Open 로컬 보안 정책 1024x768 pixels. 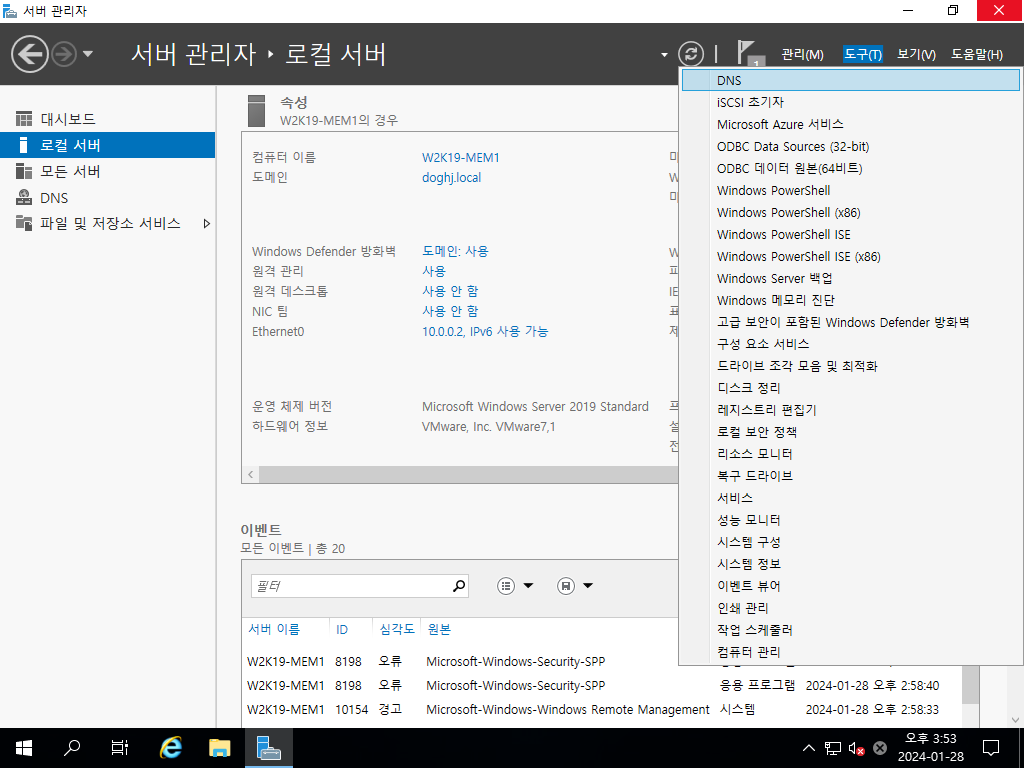[x=850, y=432]
